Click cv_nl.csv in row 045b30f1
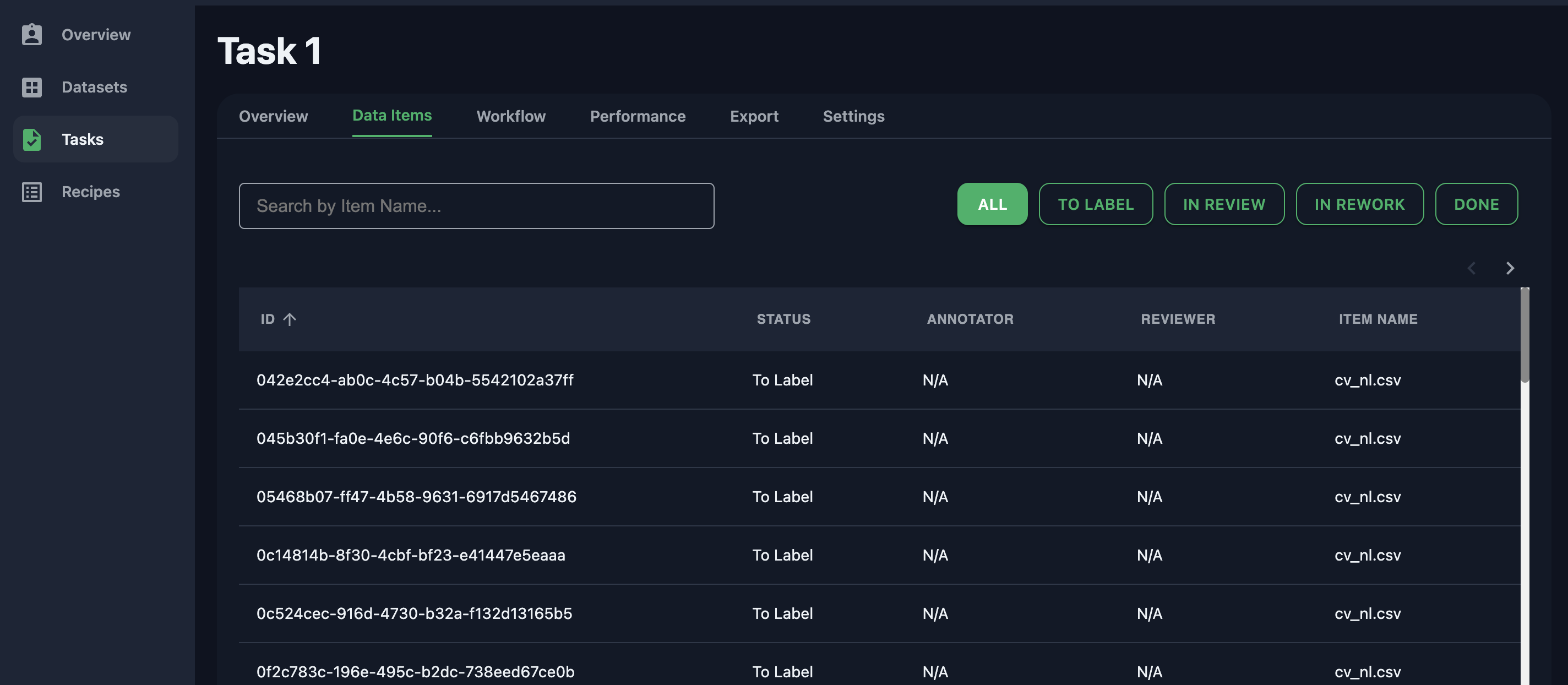Image resolution: width=1568 pixels, height=685 pixels. point(1368,438)
